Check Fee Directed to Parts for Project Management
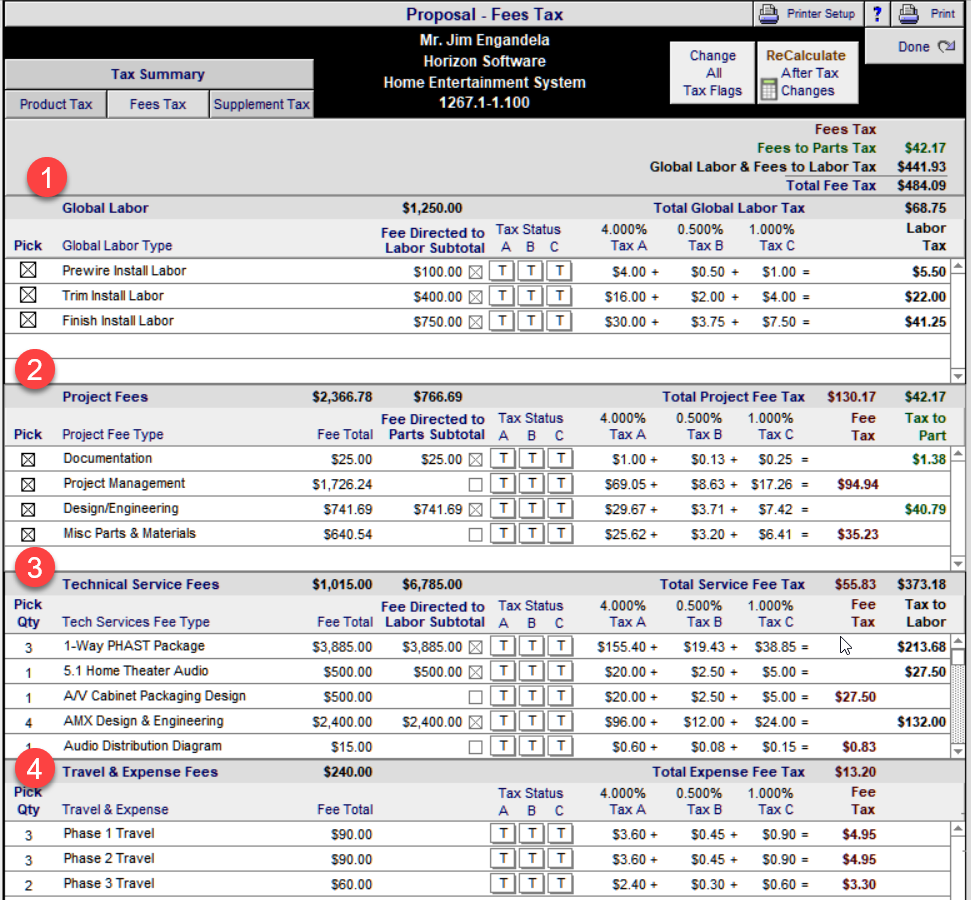This screenshot has height=900, width=971. (x=476, y=484)
